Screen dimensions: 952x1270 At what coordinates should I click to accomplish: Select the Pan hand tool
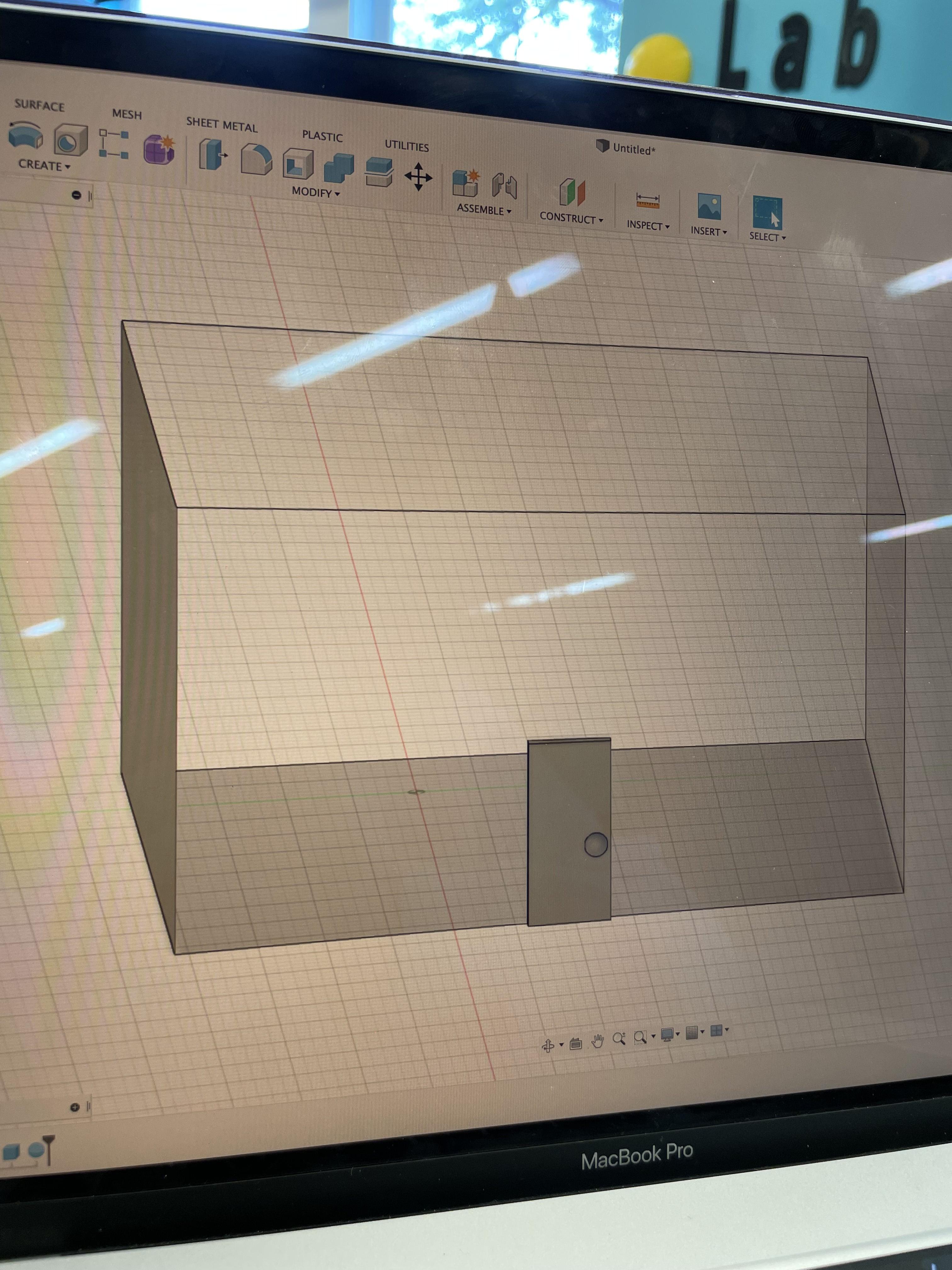click(x=598, y=1041)
